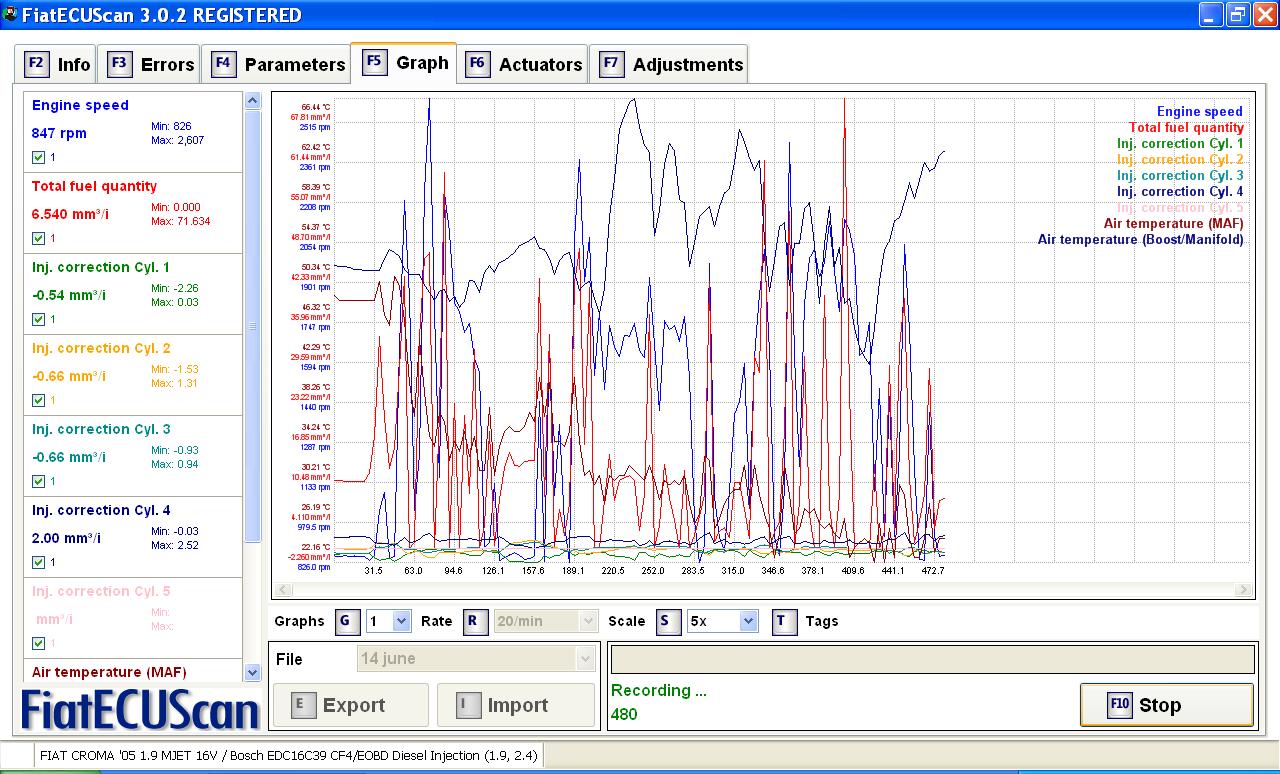Click the F10 icon on Stop button
This screenshot has height=774, width=1280.
pos(1119,704)
